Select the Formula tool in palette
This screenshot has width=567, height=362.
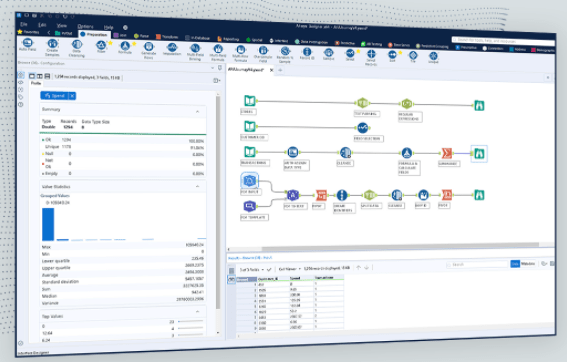click(125, 47)
